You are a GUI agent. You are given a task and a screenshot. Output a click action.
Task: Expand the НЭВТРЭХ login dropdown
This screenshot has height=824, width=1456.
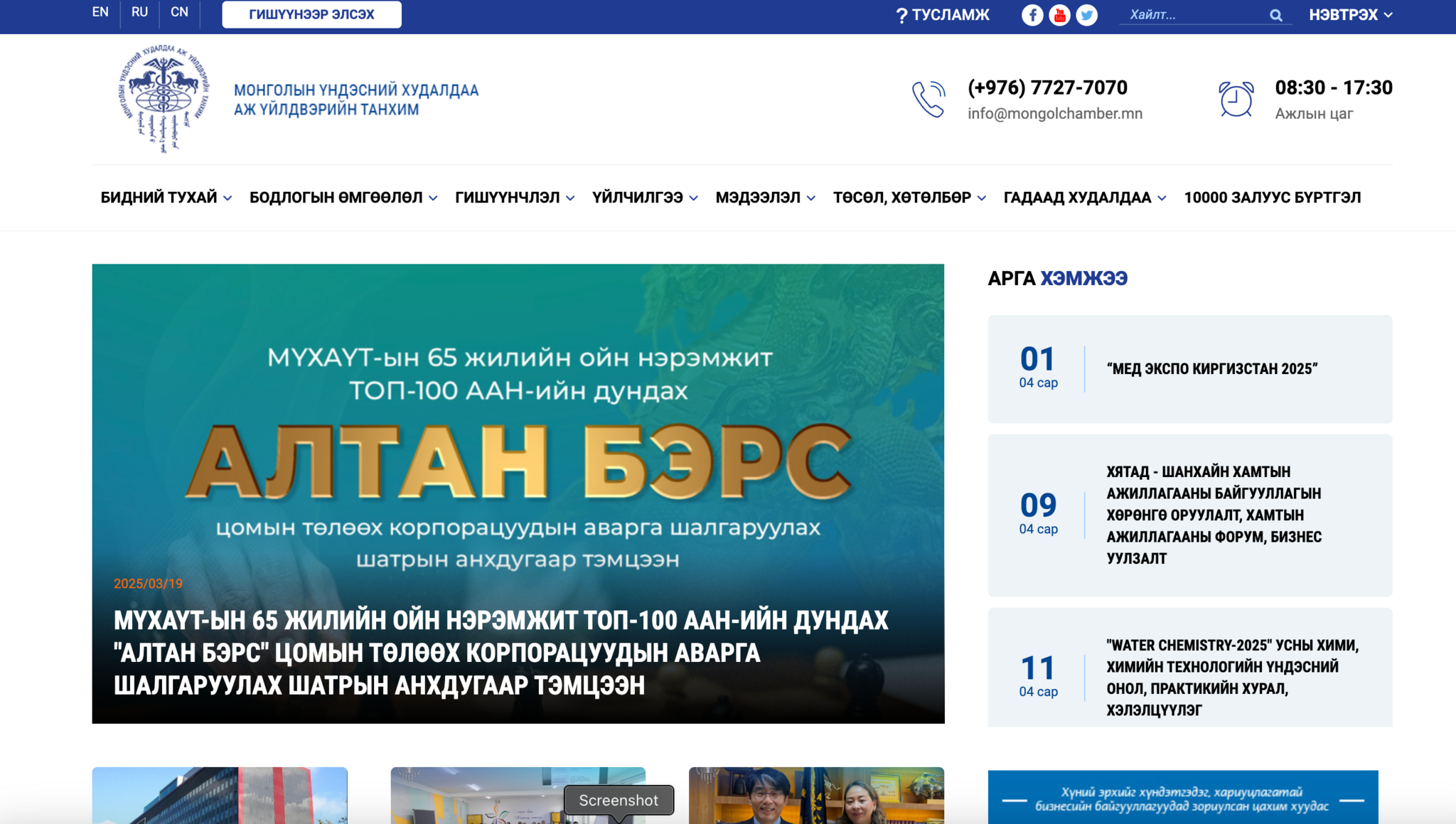(x=1351, y=15)
